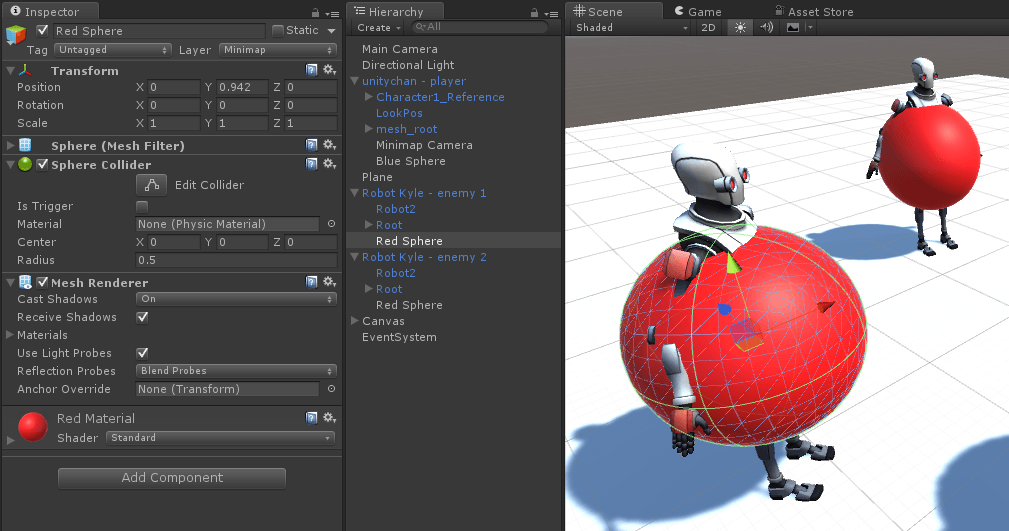Toggle the Inspector panel lock icon

(315, 12)
